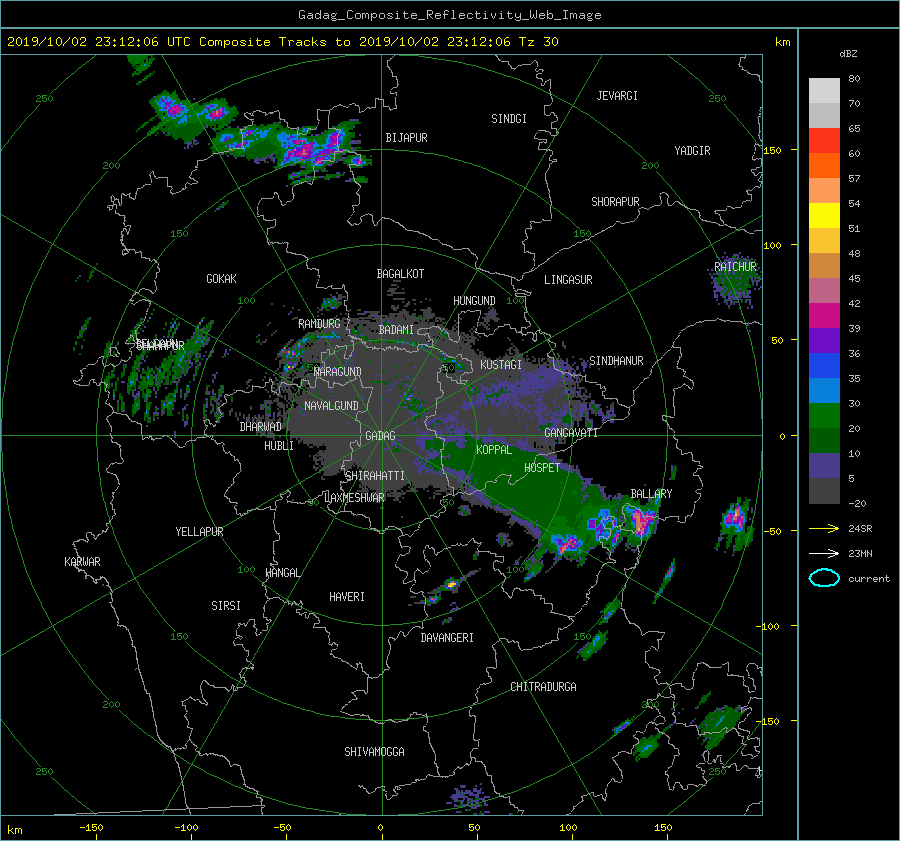Click the SINDHANUR city label
This screenshot has width=900, height=841.
click(x=616, y=361)
